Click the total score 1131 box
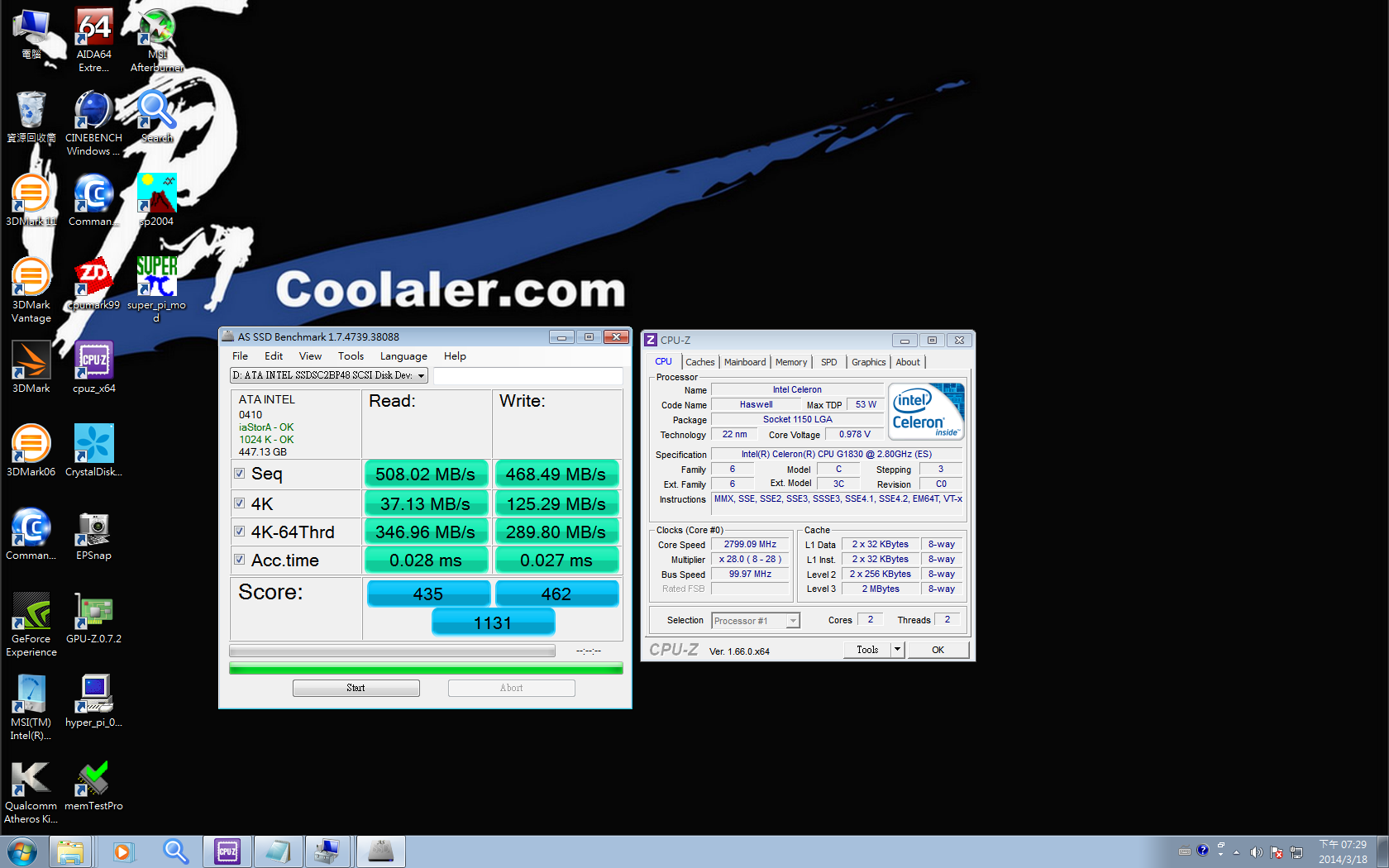 click(x=494, y=622)
